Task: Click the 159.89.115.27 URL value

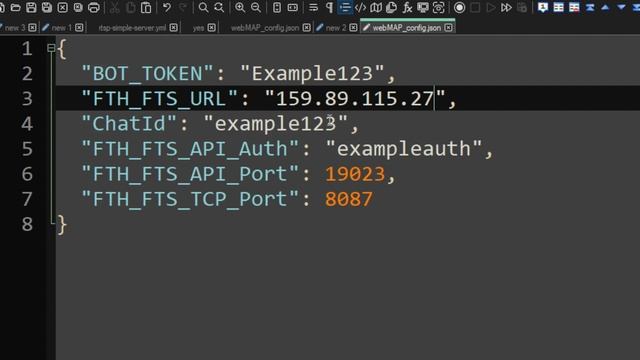Action: [x=355, y=99]
